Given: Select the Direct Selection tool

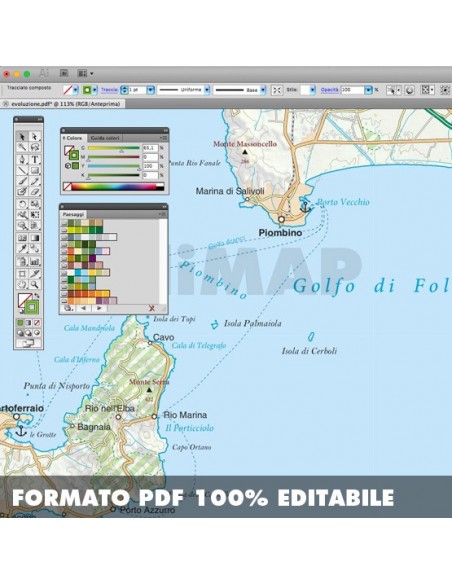Looking at the screenshot, I should click(x=35, y=137).
